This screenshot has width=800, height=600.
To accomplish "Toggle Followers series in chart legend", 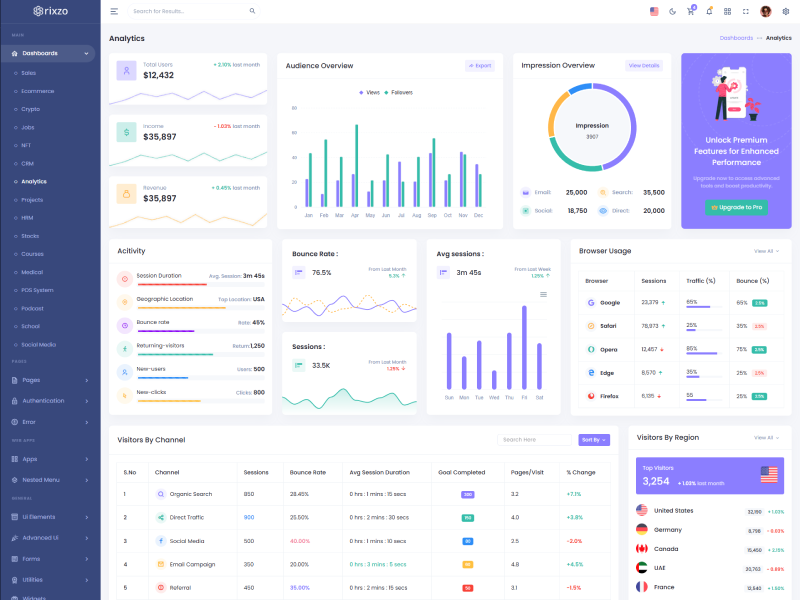I will [x=399, y=92].
